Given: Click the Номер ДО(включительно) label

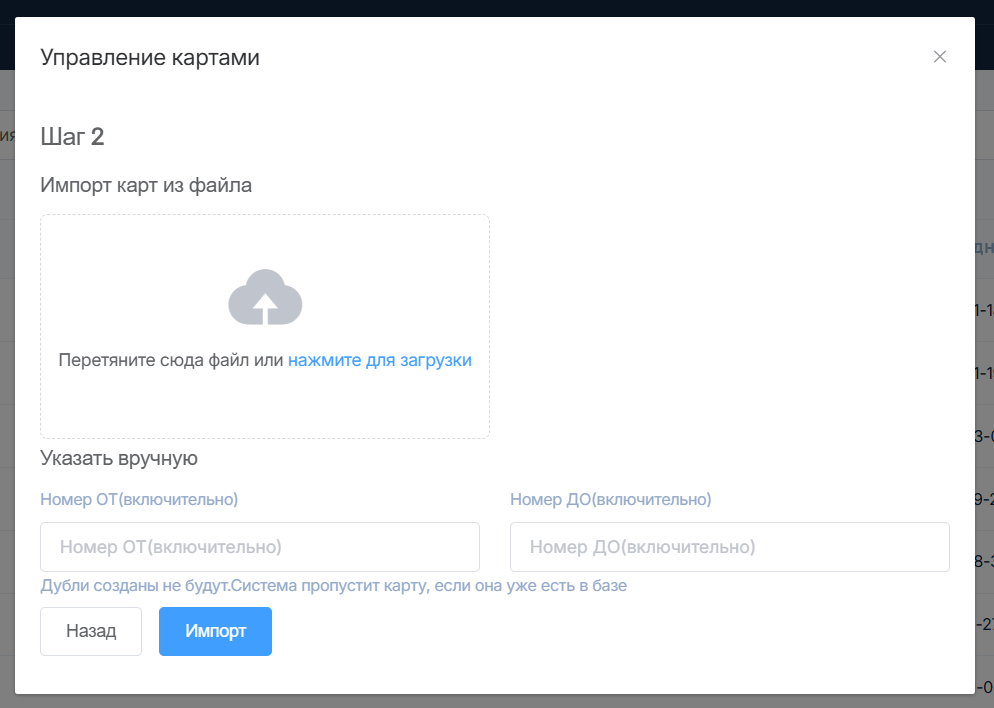Looking at the screenshot, I should click(610, 499).
